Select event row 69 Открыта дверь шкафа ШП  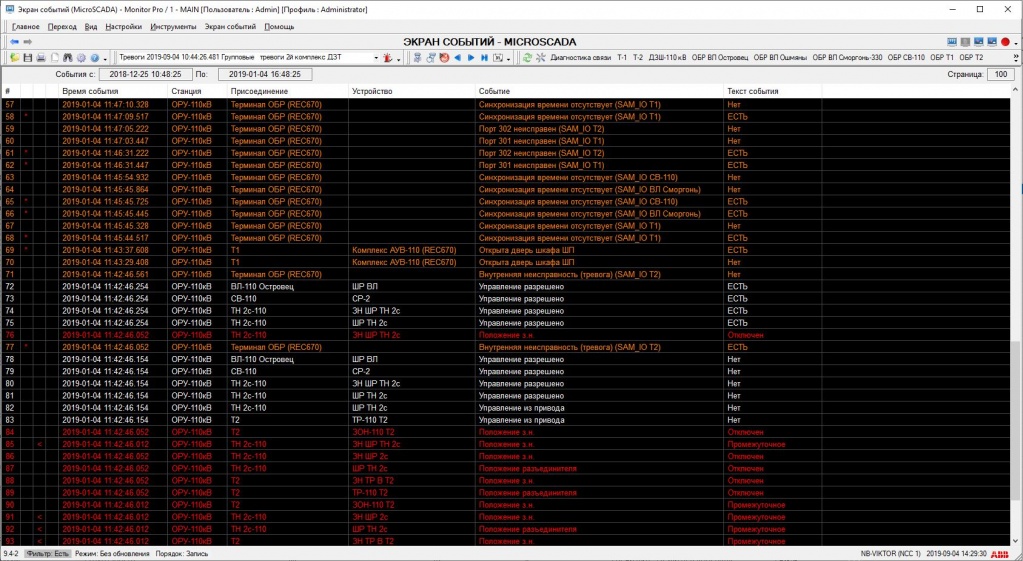506,250
